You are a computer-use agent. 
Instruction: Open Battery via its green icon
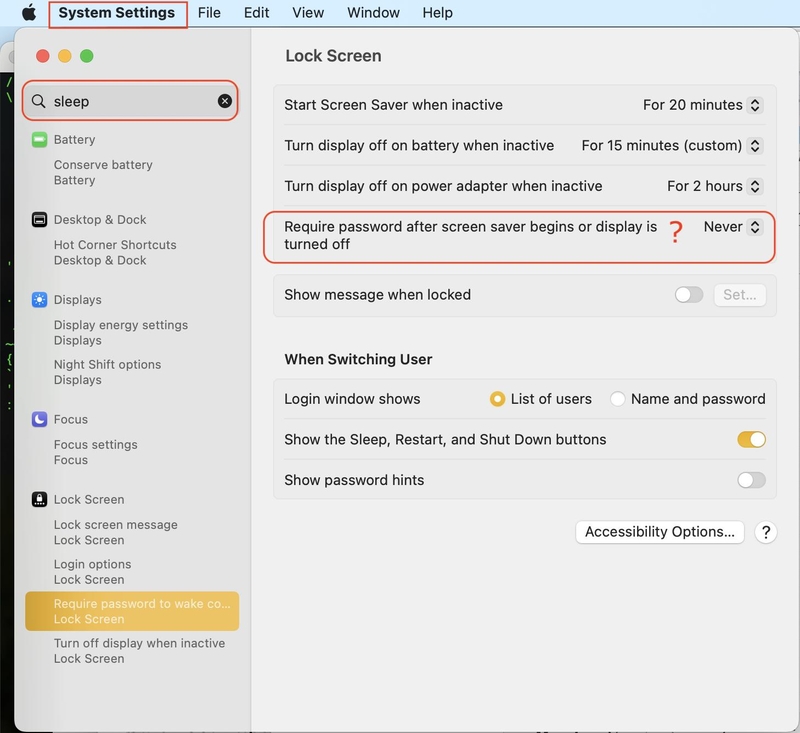click(x=39, y=139)
